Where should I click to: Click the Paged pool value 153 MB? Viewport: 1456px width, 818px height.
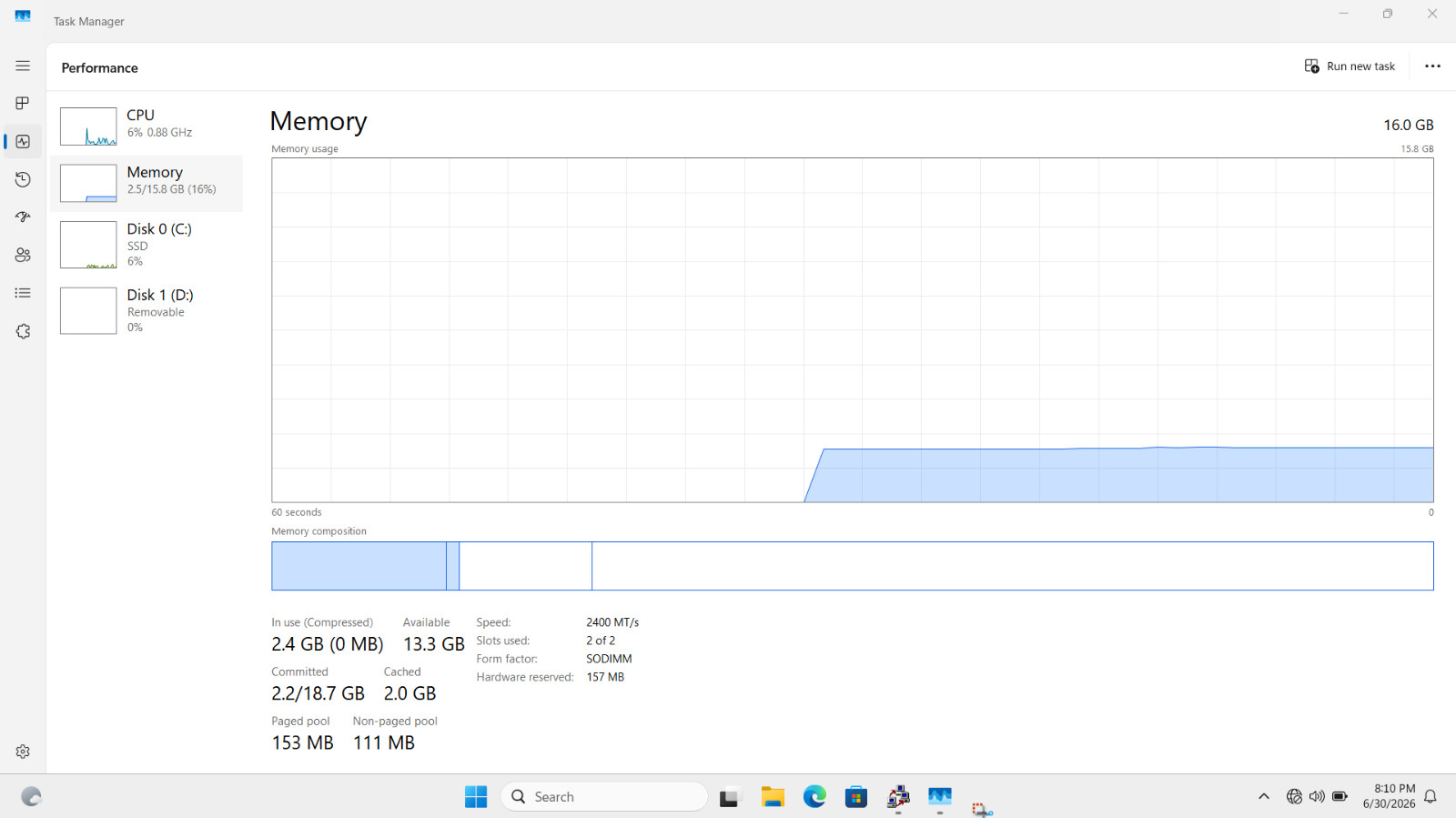(302, 742)
